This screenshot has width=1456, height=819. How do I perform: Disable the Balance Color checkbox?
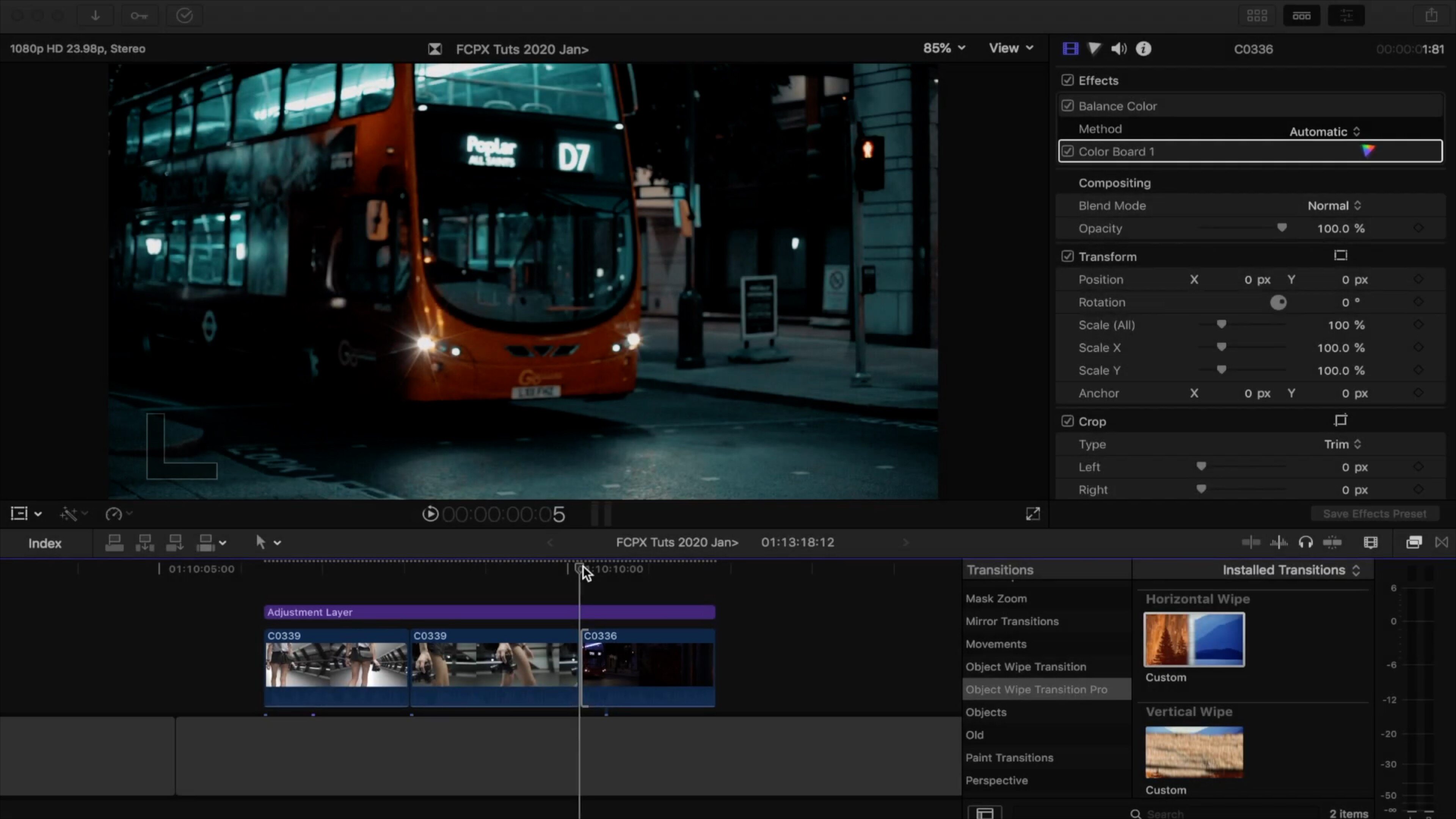click(x=1067, y=106)
